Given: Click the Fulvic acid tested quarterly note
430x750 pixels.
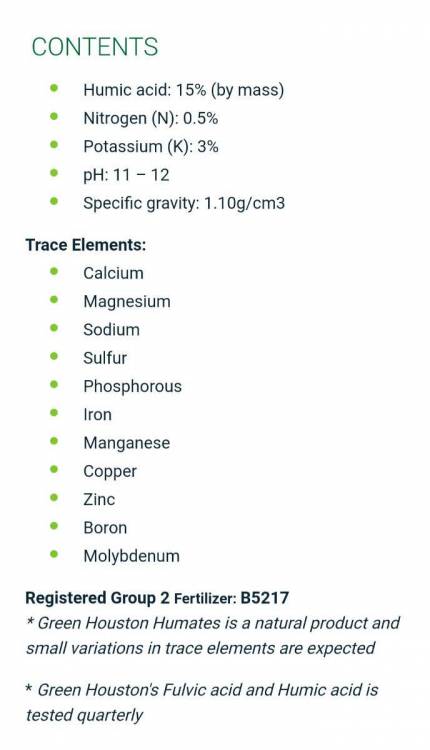Looking at the screenshot, I should tap(202, 702).
